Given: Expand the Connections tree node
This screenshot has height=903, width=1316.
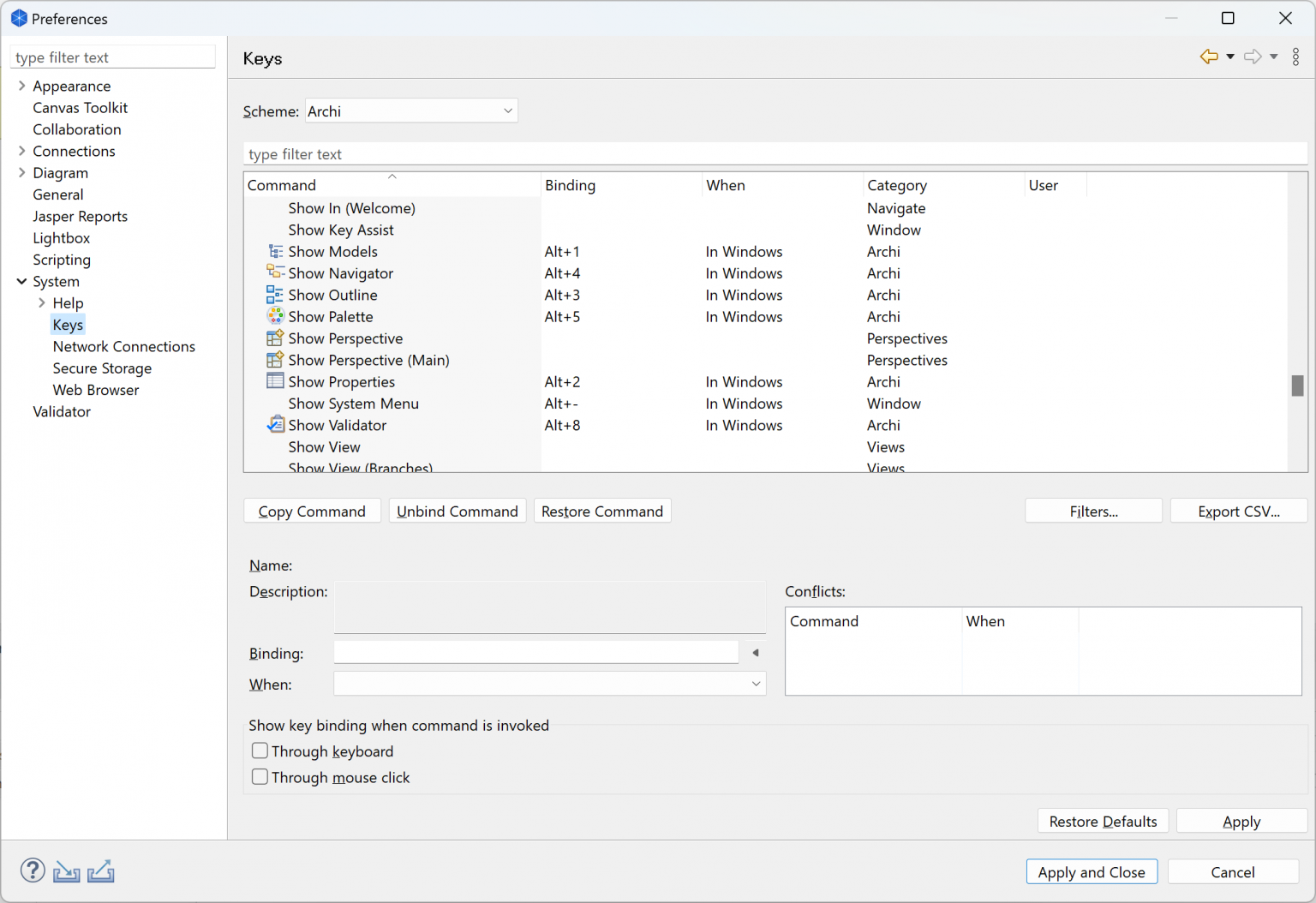Looking at the screenshot, I should pyautogui.click(x=21, y=151).
